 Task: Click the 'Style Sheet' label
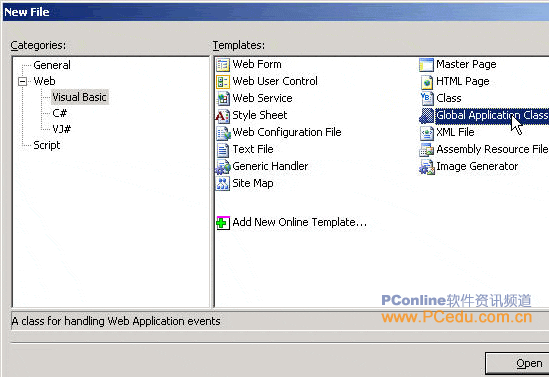tap(260, 115)
